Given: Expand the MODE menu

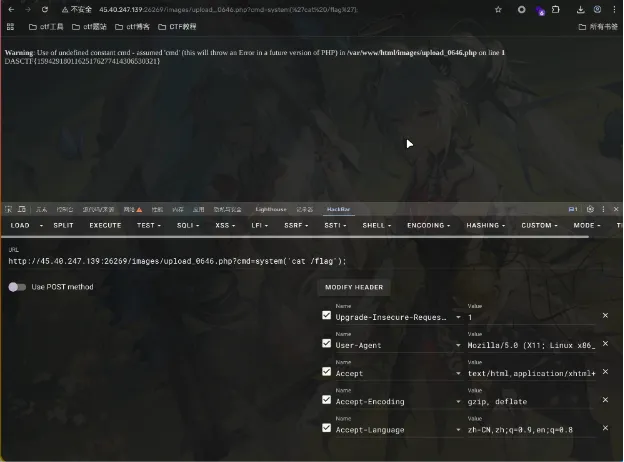Looking at the screenshot, I should click(587, 225).
